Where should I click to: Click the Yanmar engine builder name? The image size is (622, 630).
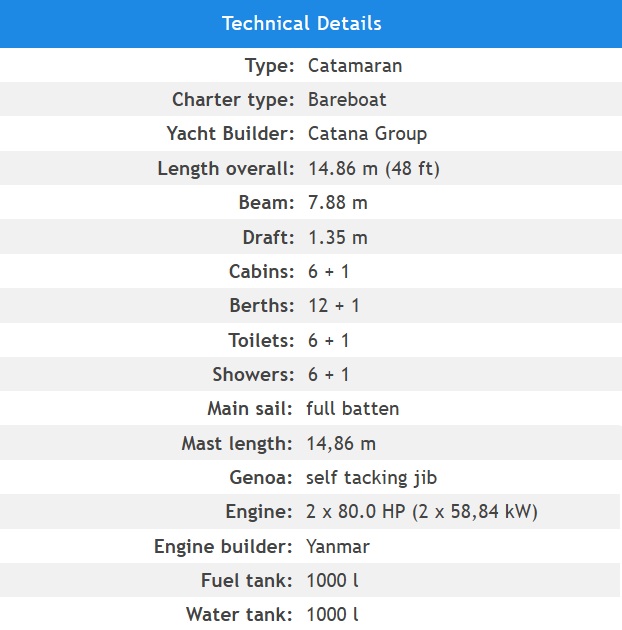[x=338, y=547]
